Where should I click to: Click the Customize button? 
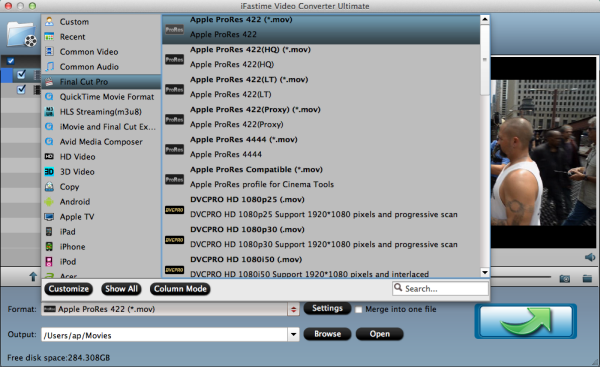point(69,289)
